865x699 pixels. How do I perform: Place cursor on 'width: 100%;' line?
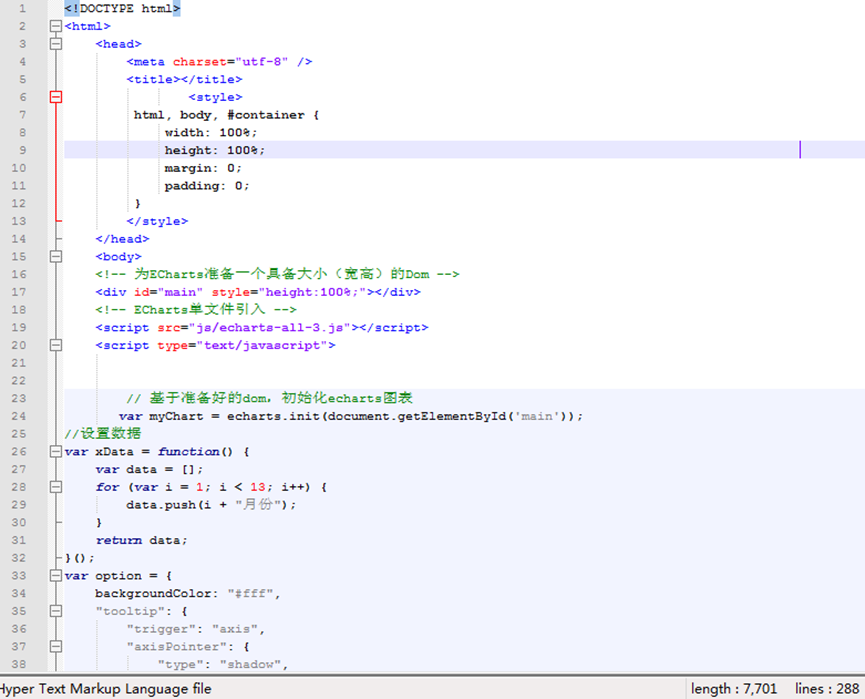(x=211, y=132)
